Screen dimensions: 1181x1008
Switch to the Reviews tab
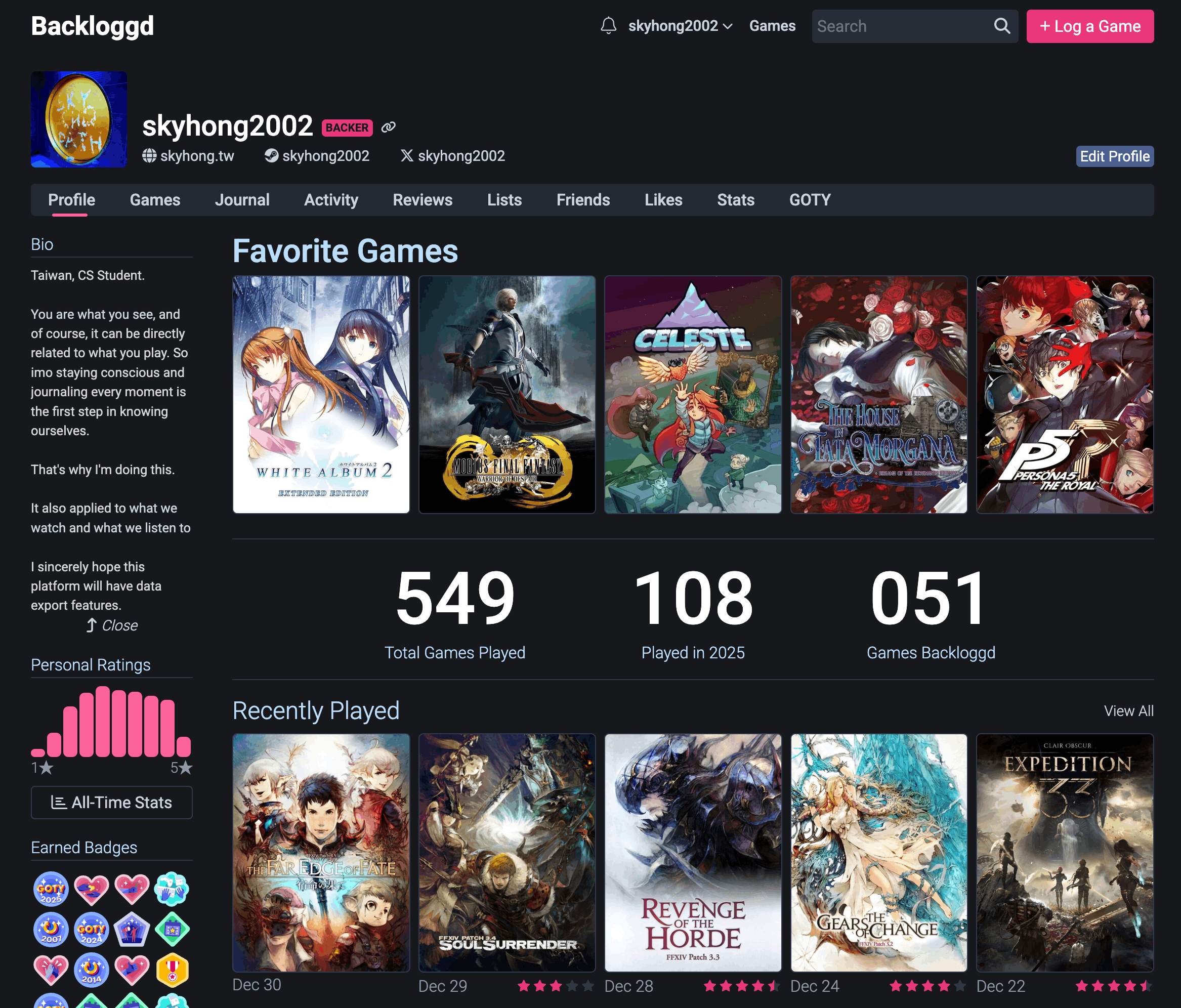pos(423,200)
